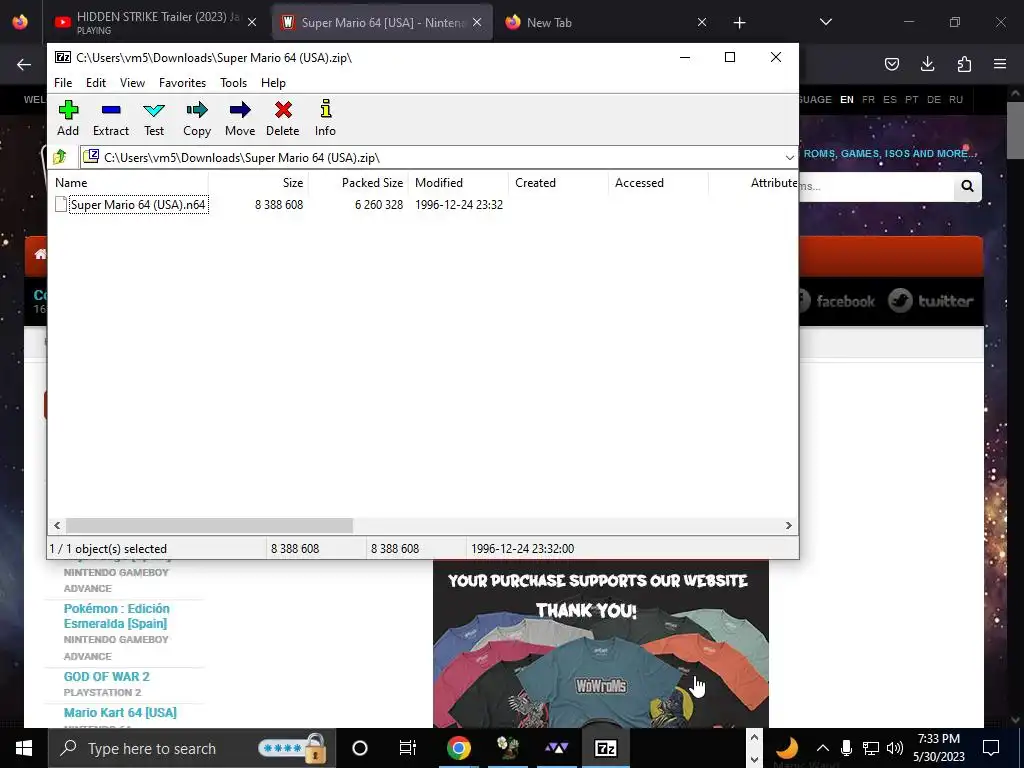Open the View menu
This screenshot has width=1024, height=768.
click(132, 83)
